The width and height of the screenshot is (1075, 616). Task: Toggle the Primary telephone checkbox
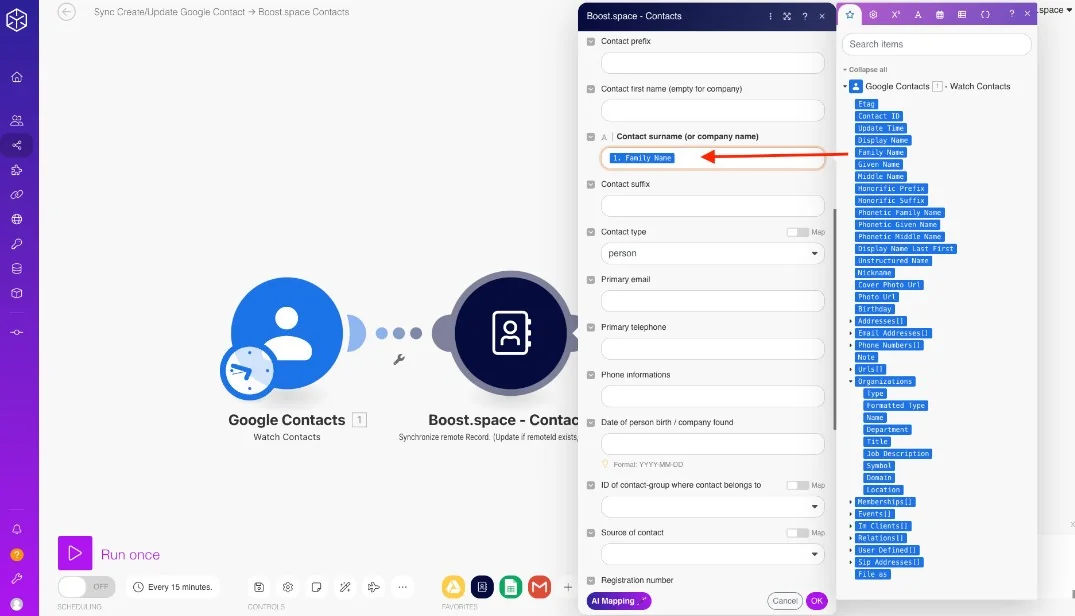click(x=591, y=328)
